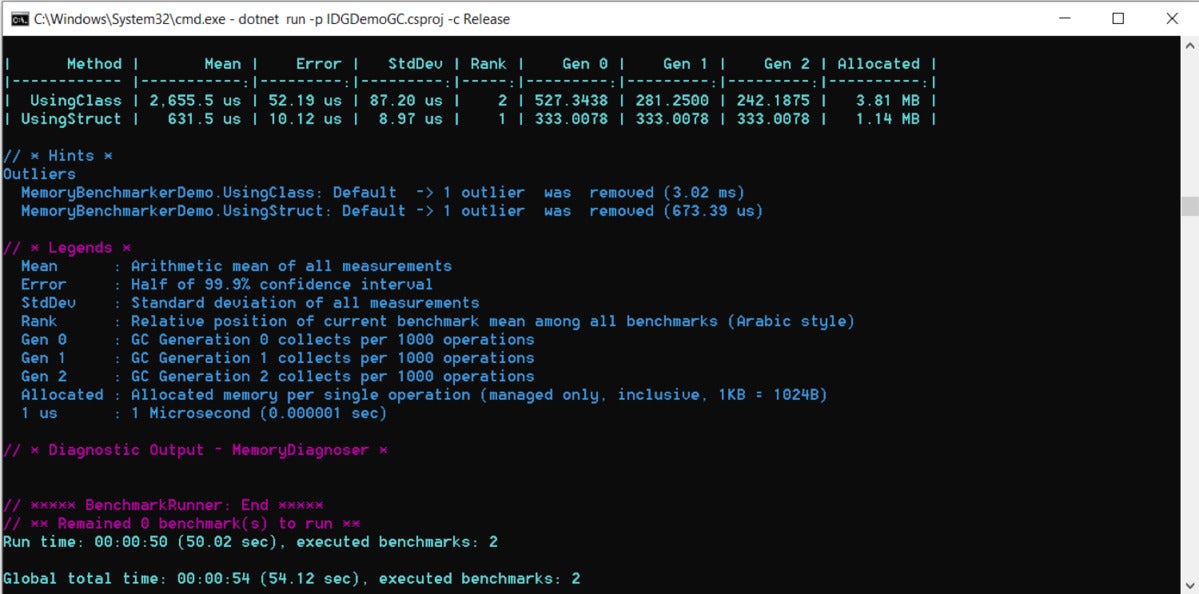Click the Gen 0 value '527.3438'
This screenshot has height=594, width=1199.
pos(571,101)
